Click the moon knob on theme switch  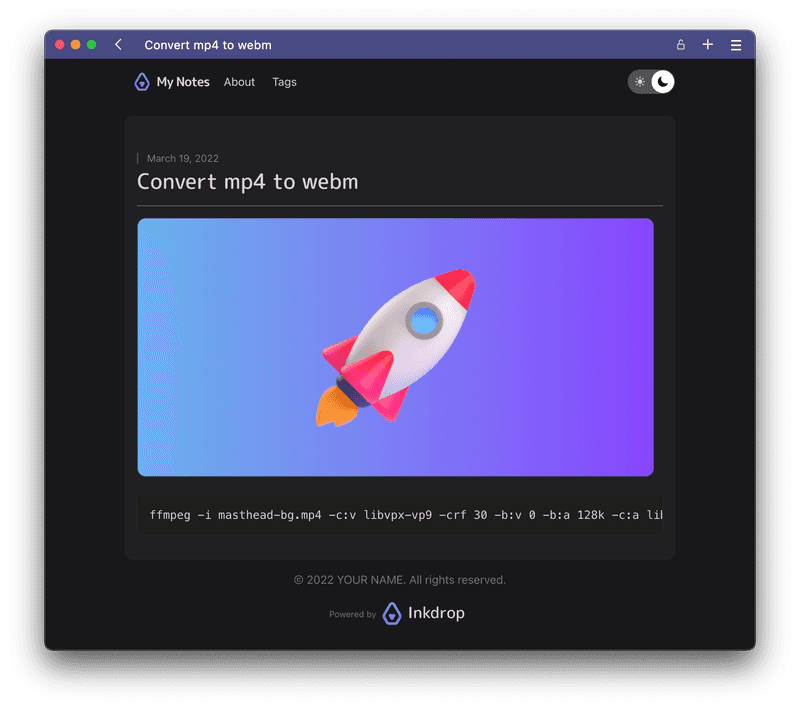click(662, 82)
